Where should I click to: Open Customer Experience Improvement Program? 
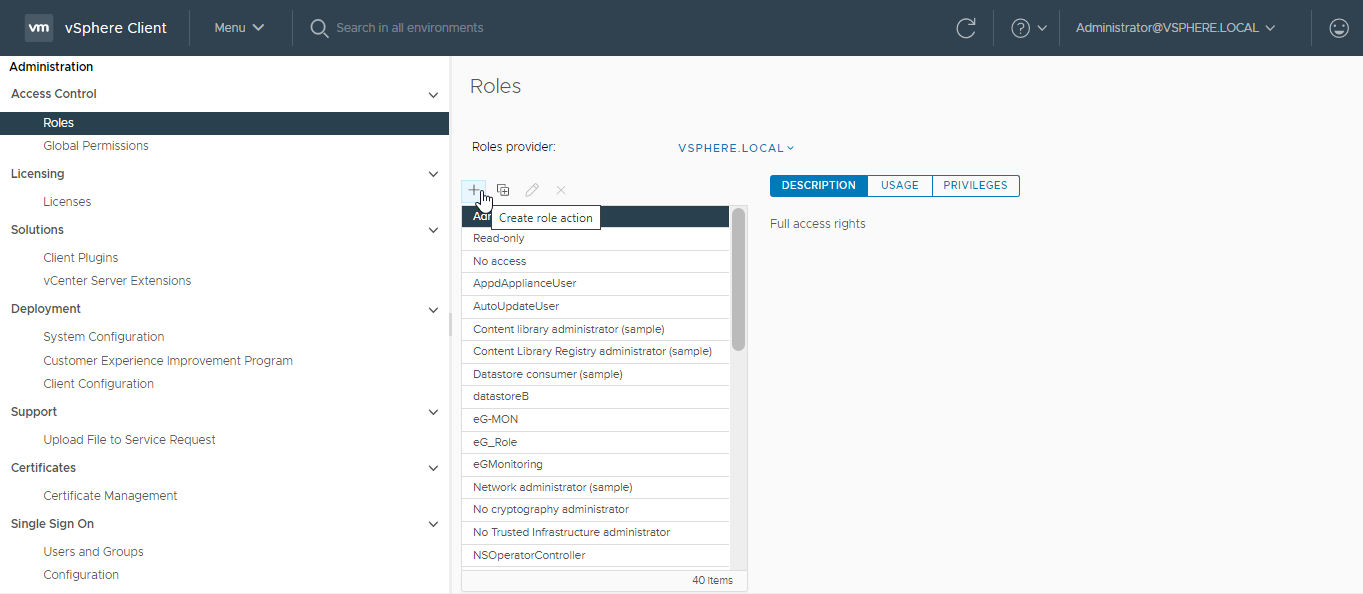(168, 361)
